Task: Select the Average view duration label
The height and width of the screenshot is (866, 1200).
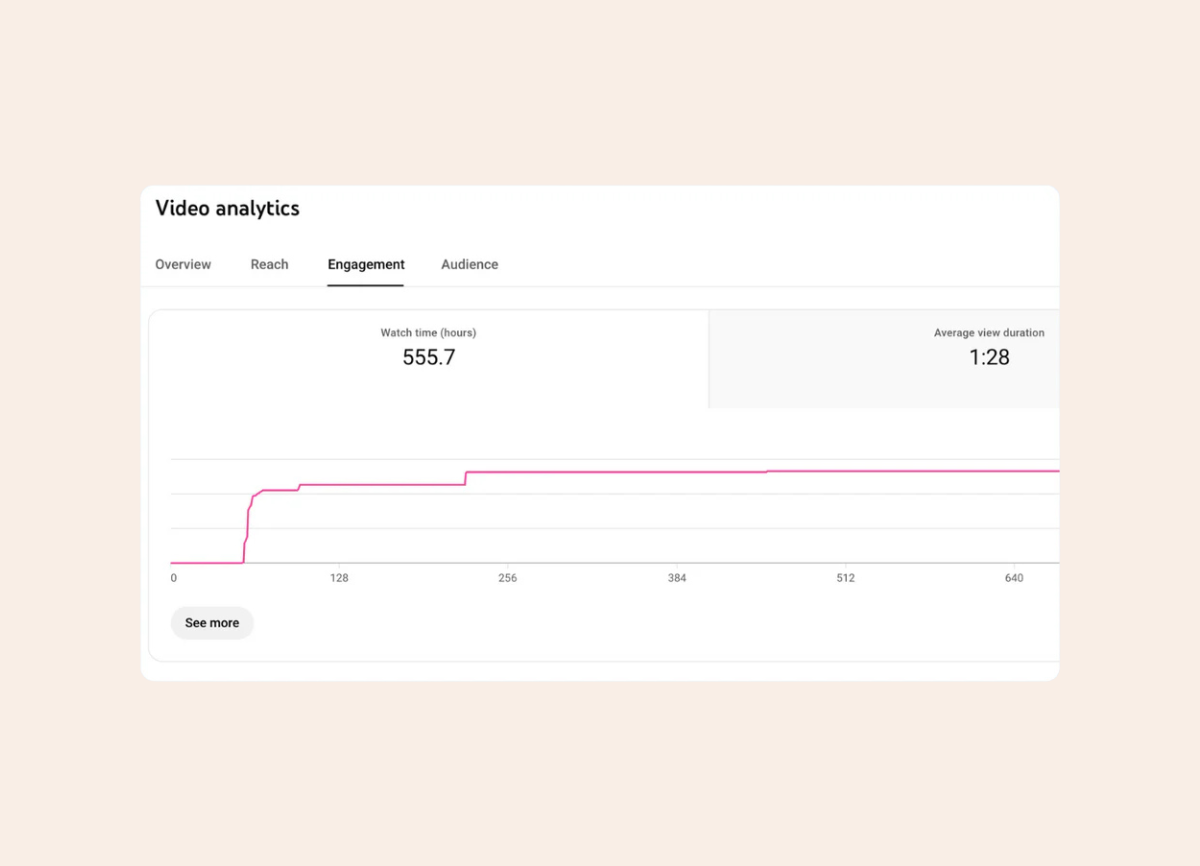Action: [x=989, y=333]
